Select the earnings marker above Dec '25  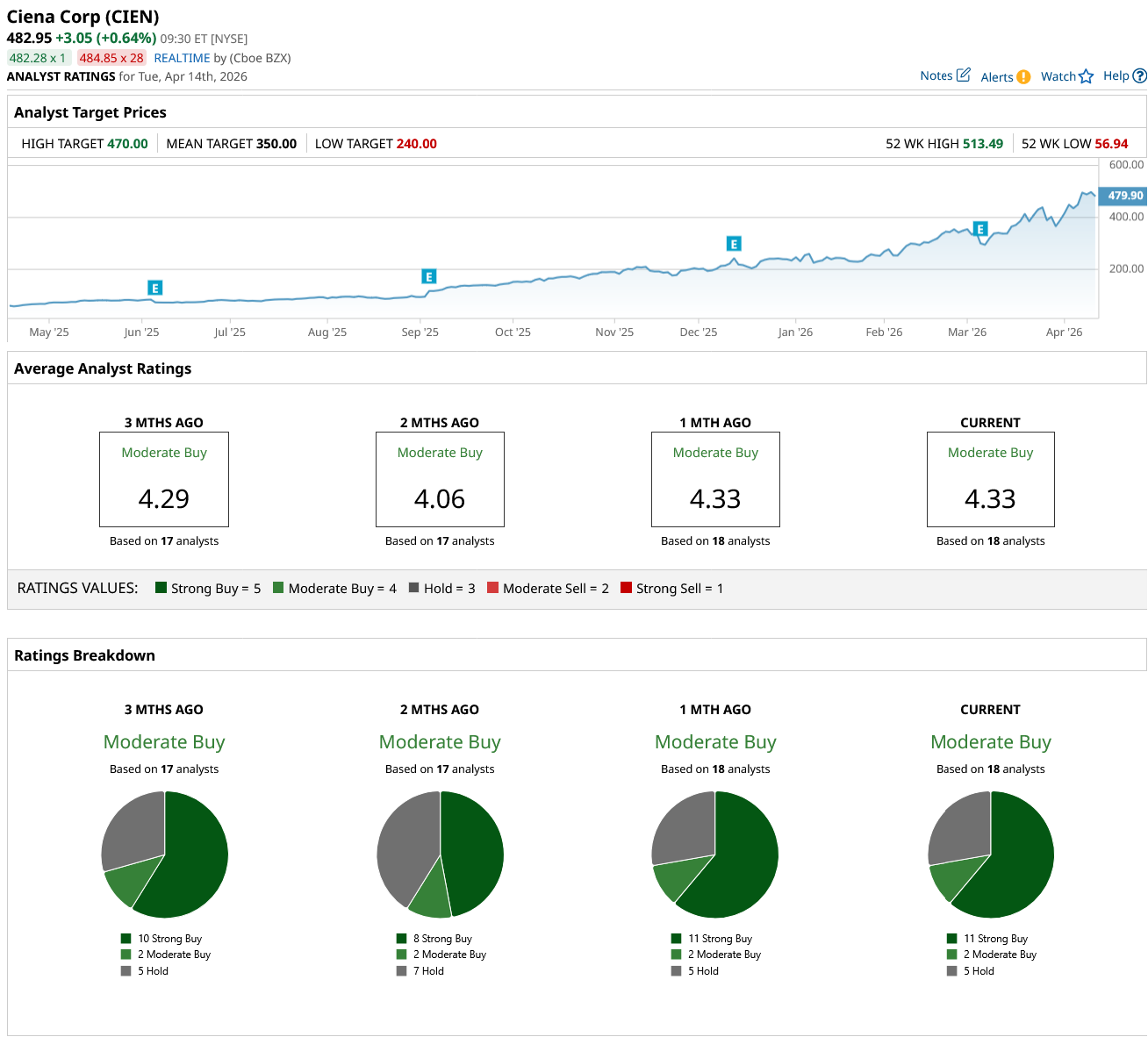(734, 244)
